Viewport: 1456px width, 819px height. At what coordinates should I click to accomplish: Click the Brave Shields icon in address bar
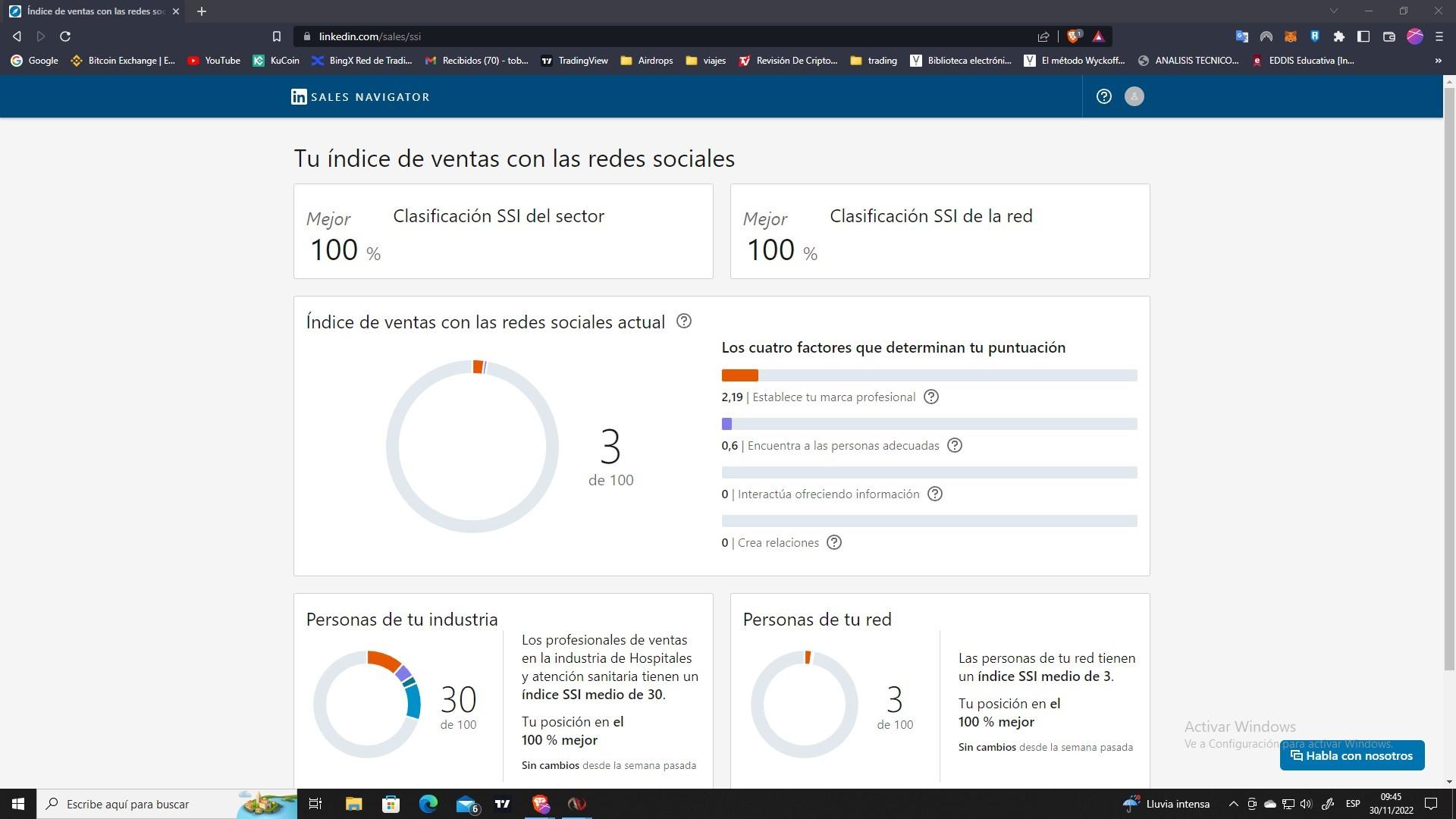coord(1073,36)
